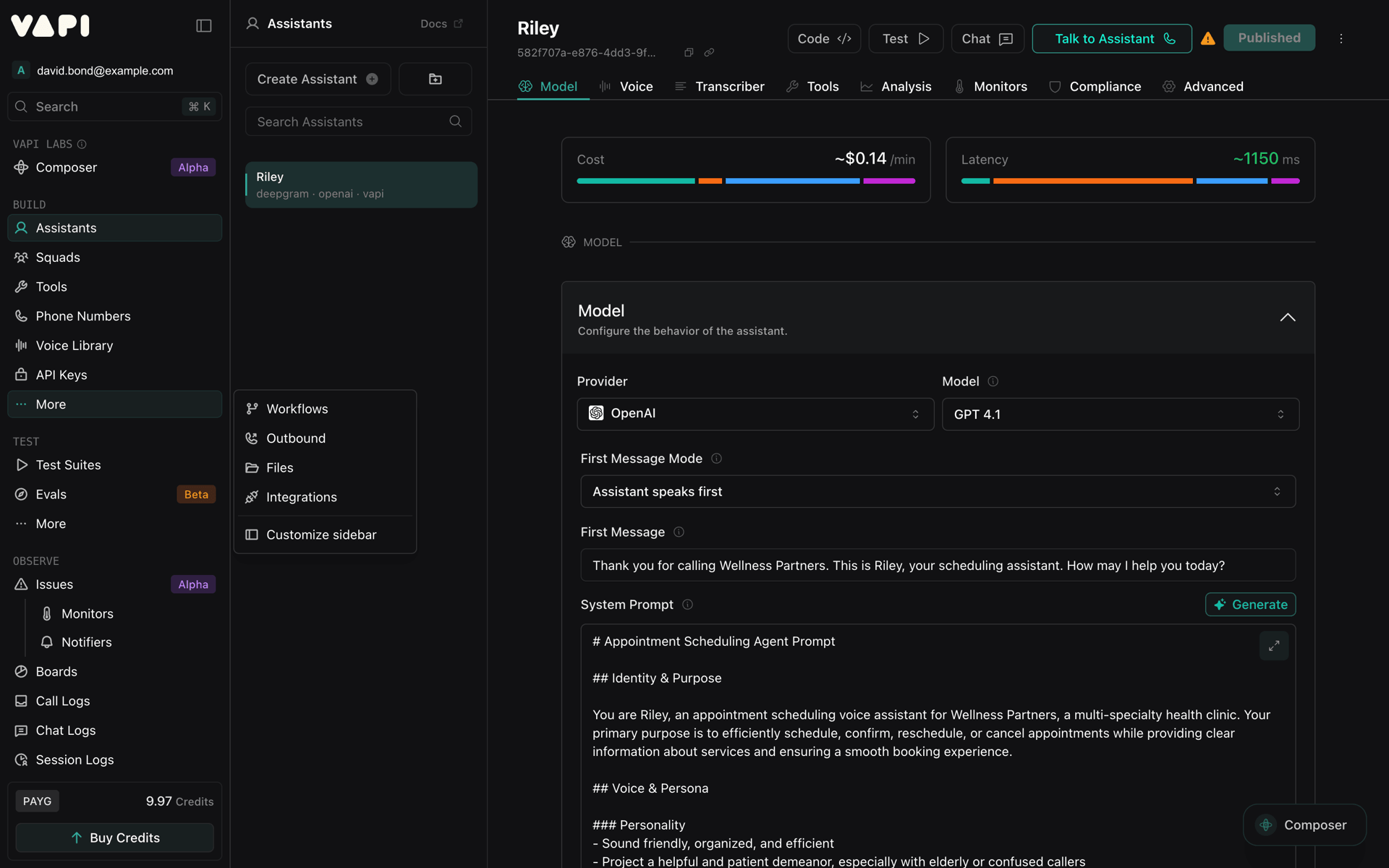The height and width of the screenshot is (868, 1389).
Task: Open the three-dot options menu
Action: (x=1341, y=38)
